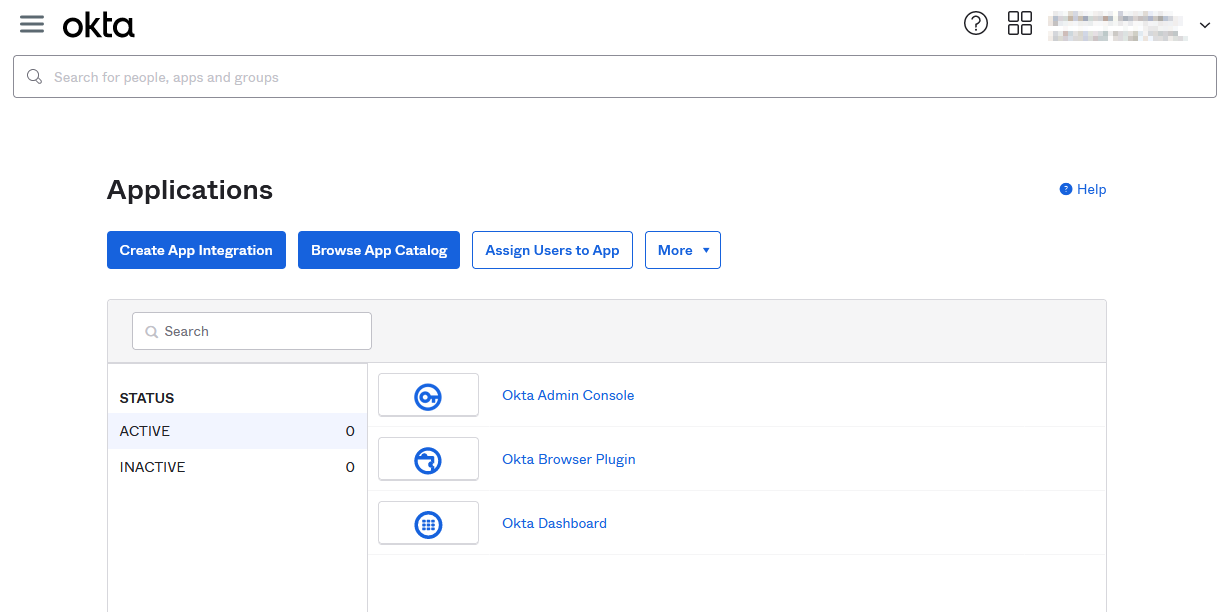Click Create App Integration
The width and height of the screenshot is (1222, 612).
[196, 250]
